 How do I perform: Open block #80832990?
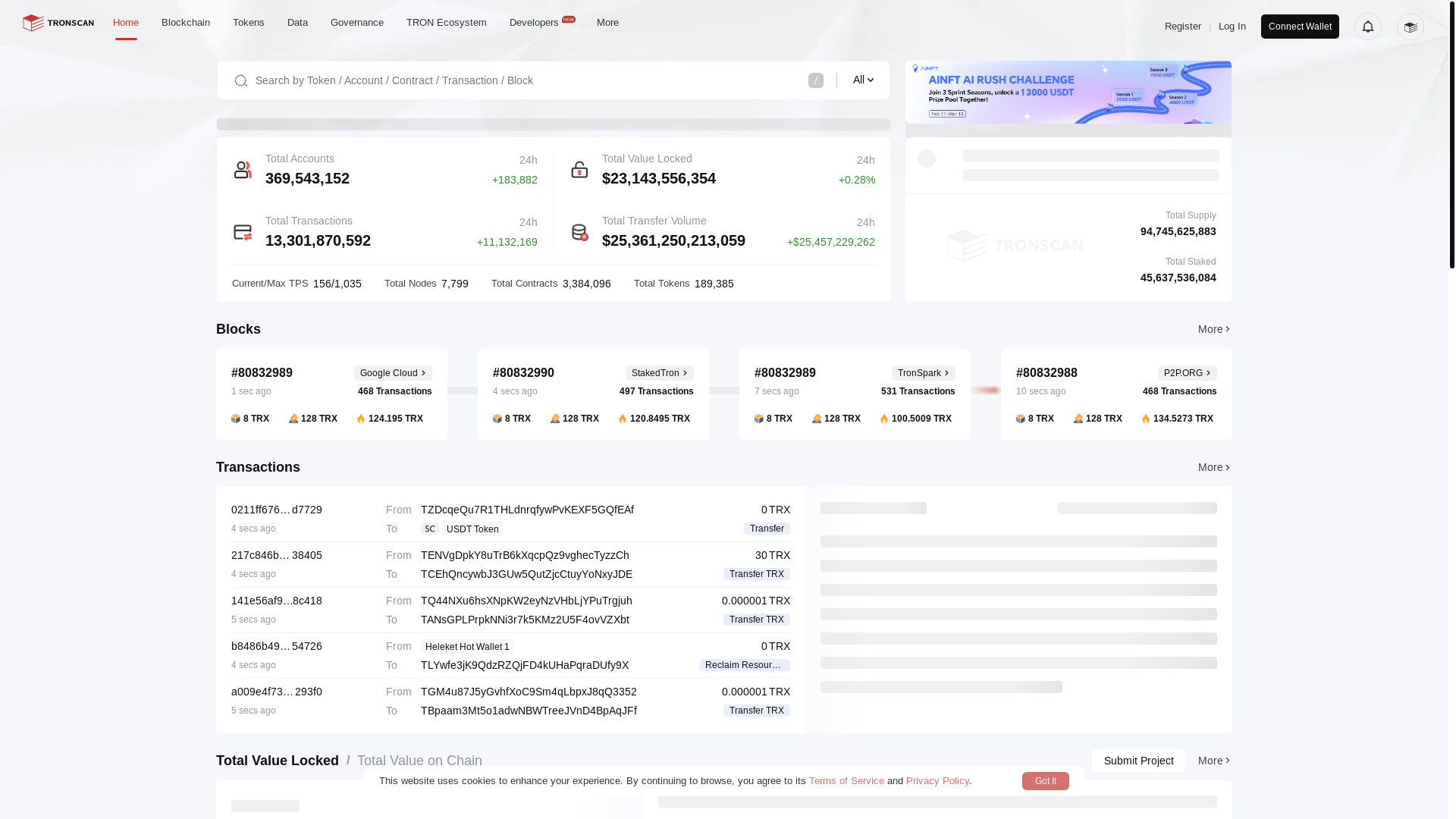tap(523, 373)
